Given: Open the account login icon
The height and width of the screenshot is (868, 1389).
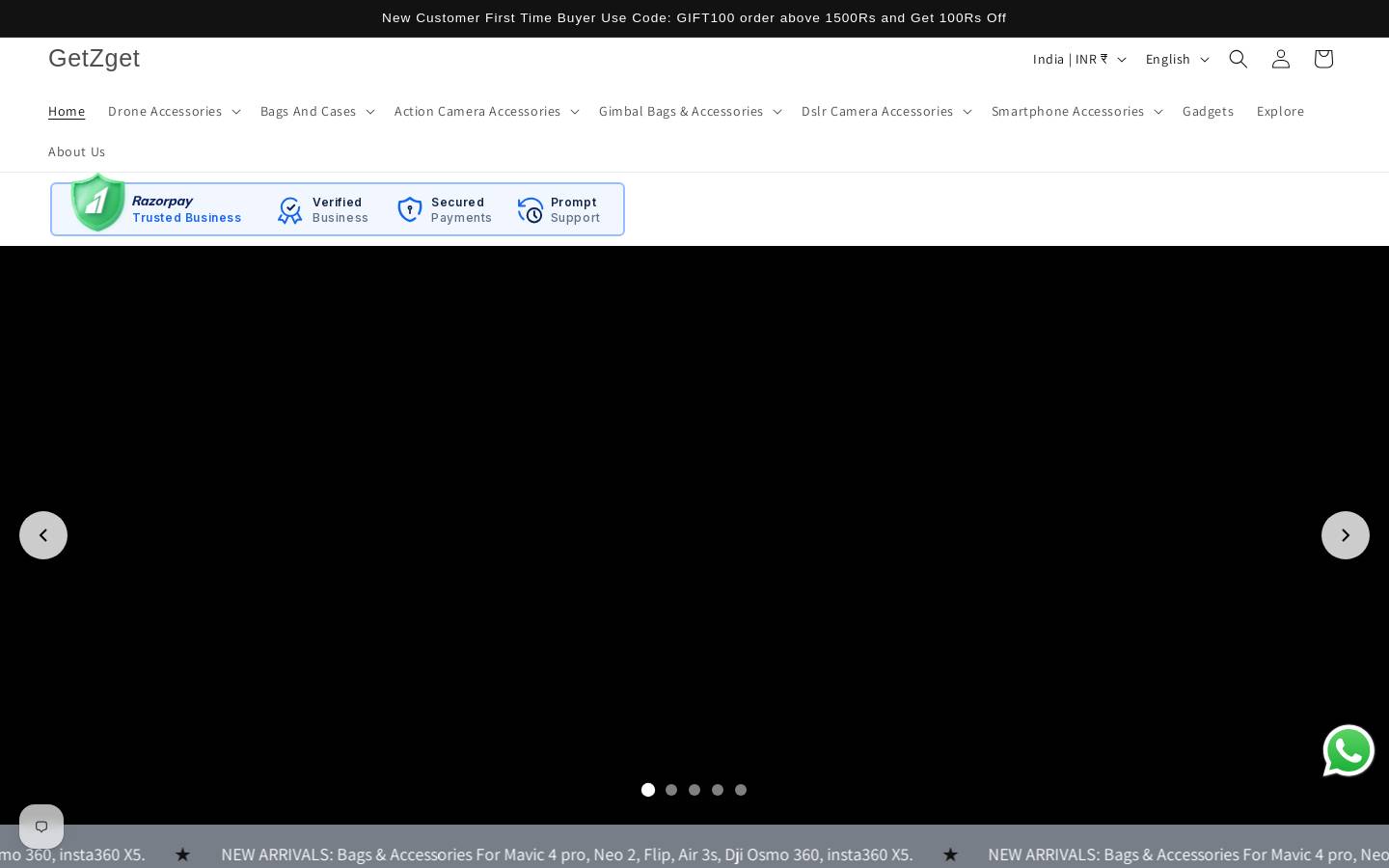Looking at the screenshot, I should [1281, 59].
